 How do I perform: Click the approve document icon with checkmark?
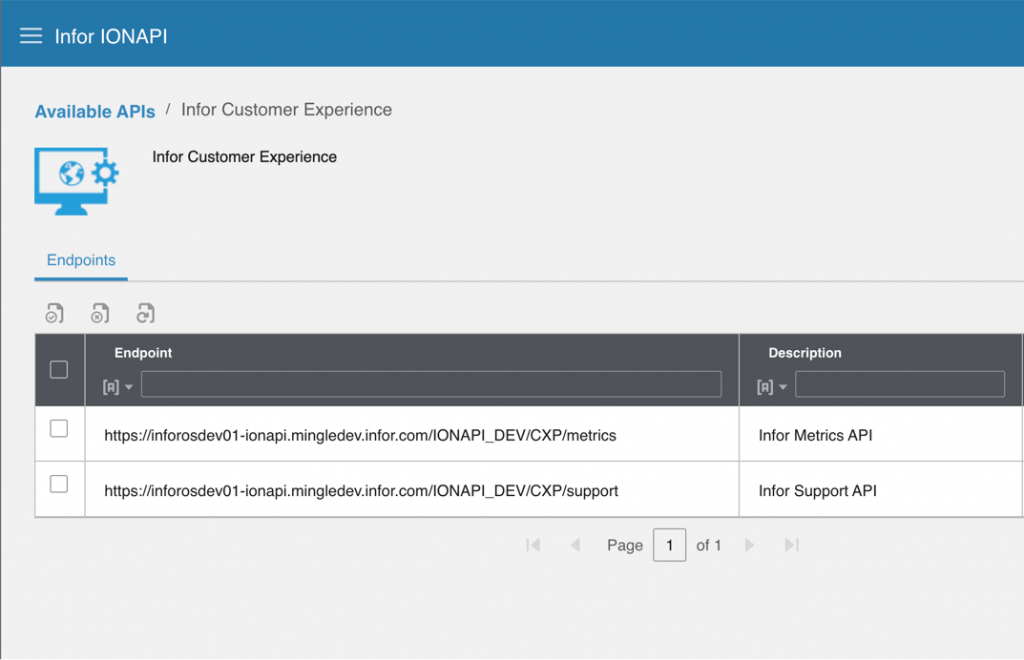click(x=54, y=313)
